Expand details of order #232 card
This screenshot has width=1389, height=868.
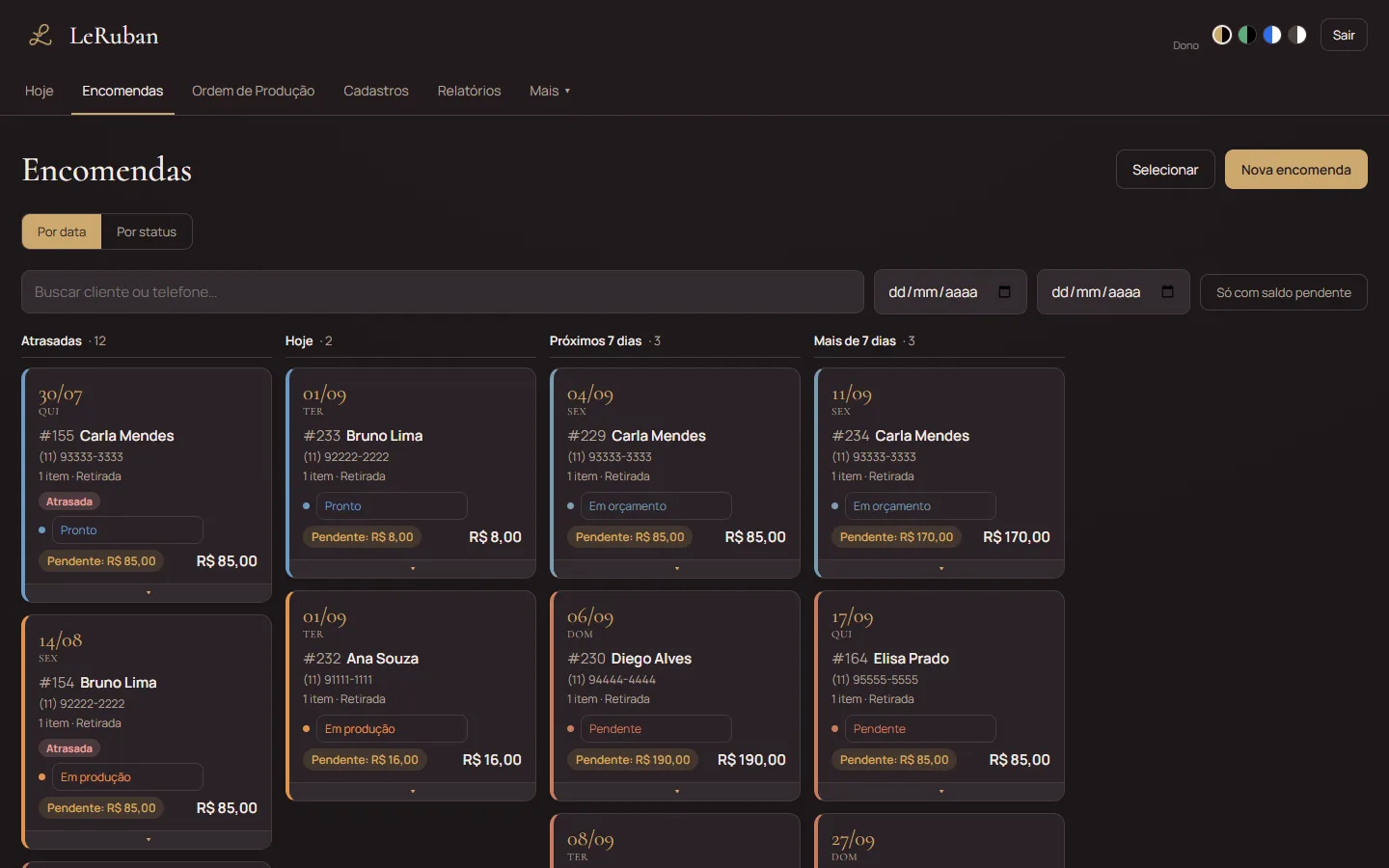(413, 791)
